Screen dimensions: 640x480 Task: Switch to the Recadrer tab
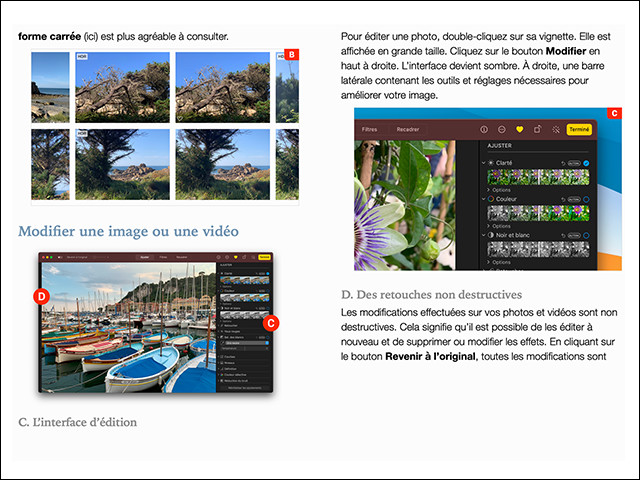(408, 129)
